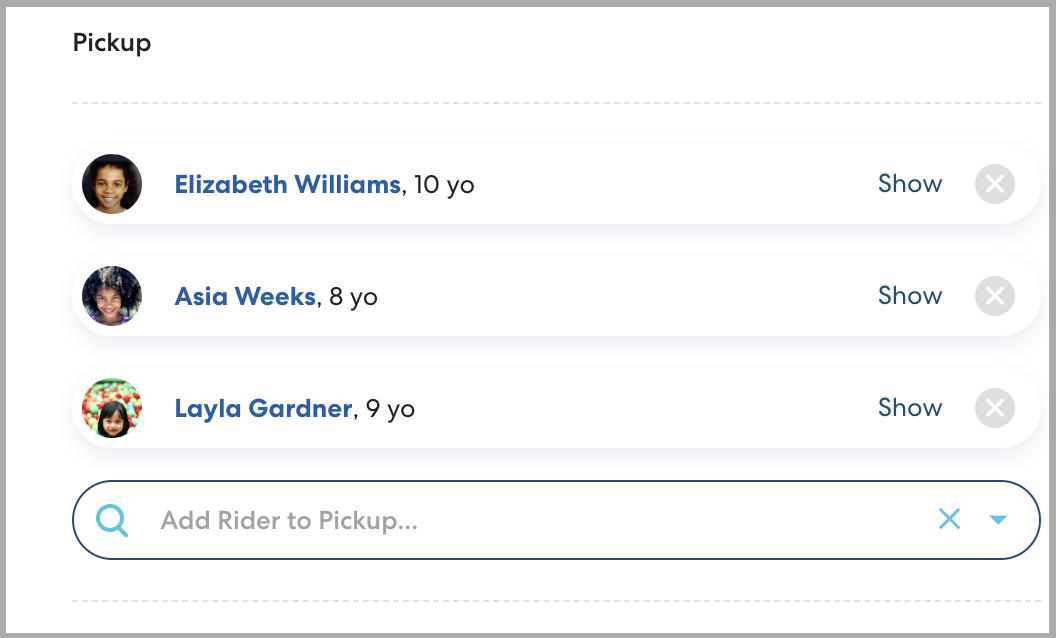
Task: Click Layla Gardner's avatar picture
Action: click(x=112, y=408)
